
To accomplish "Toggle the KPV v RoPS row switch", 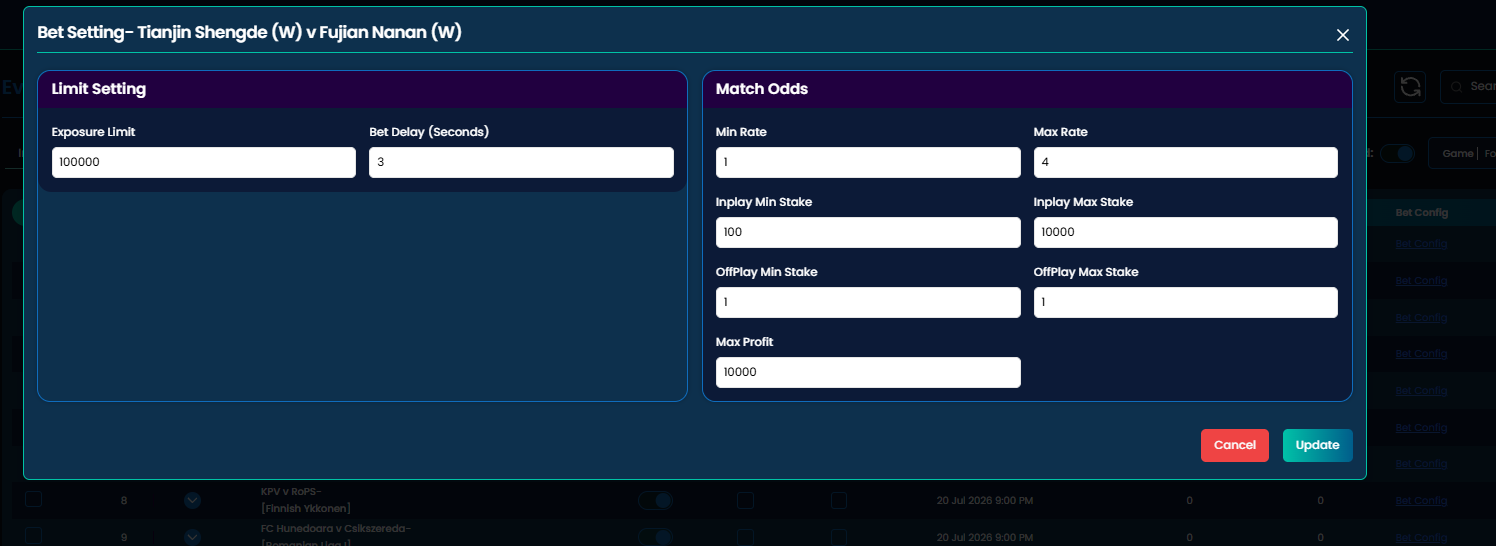I will point(656,499).
